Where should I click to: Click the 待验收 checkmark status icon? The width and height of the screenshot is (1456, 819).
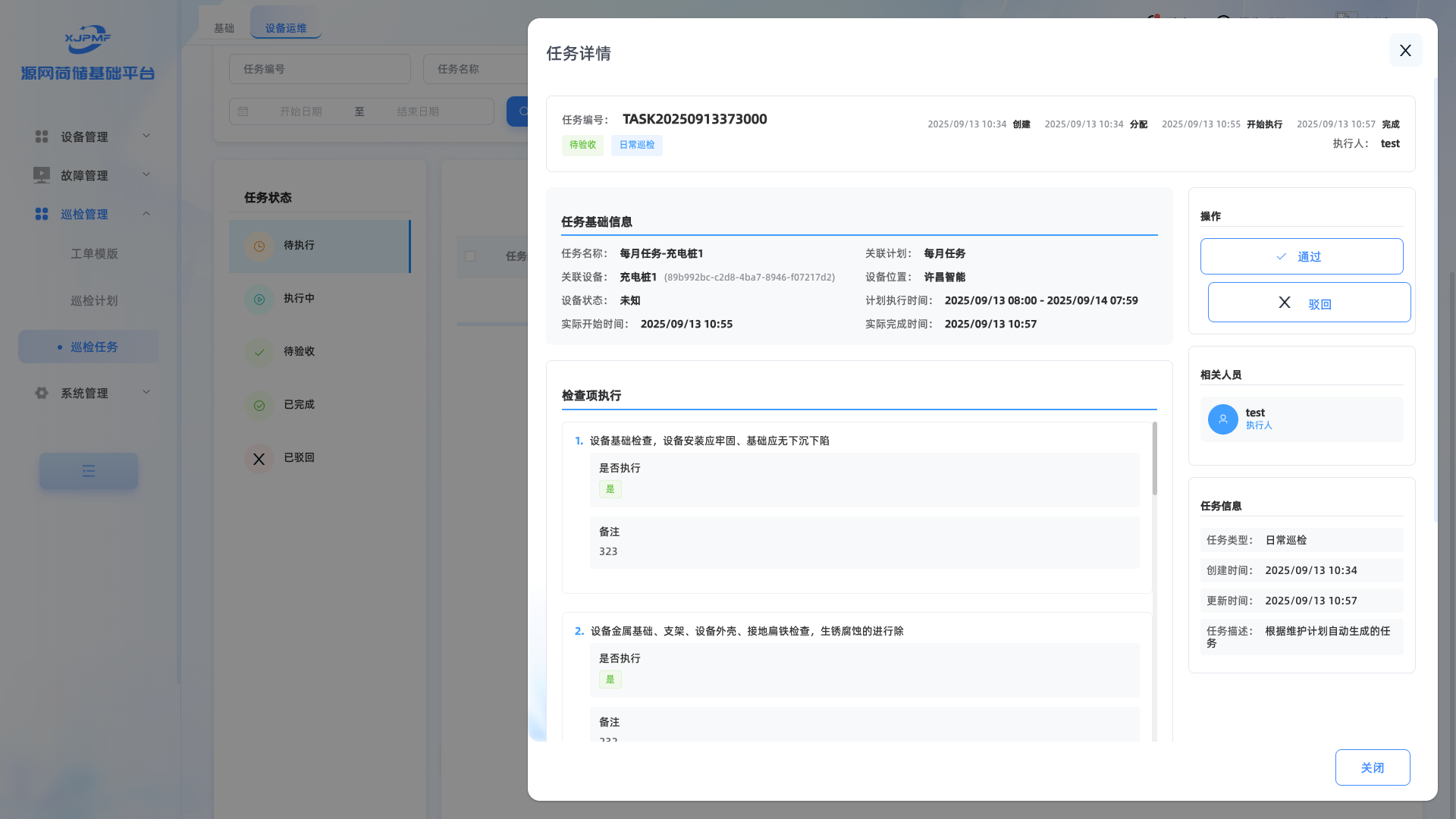coord(259,353)
